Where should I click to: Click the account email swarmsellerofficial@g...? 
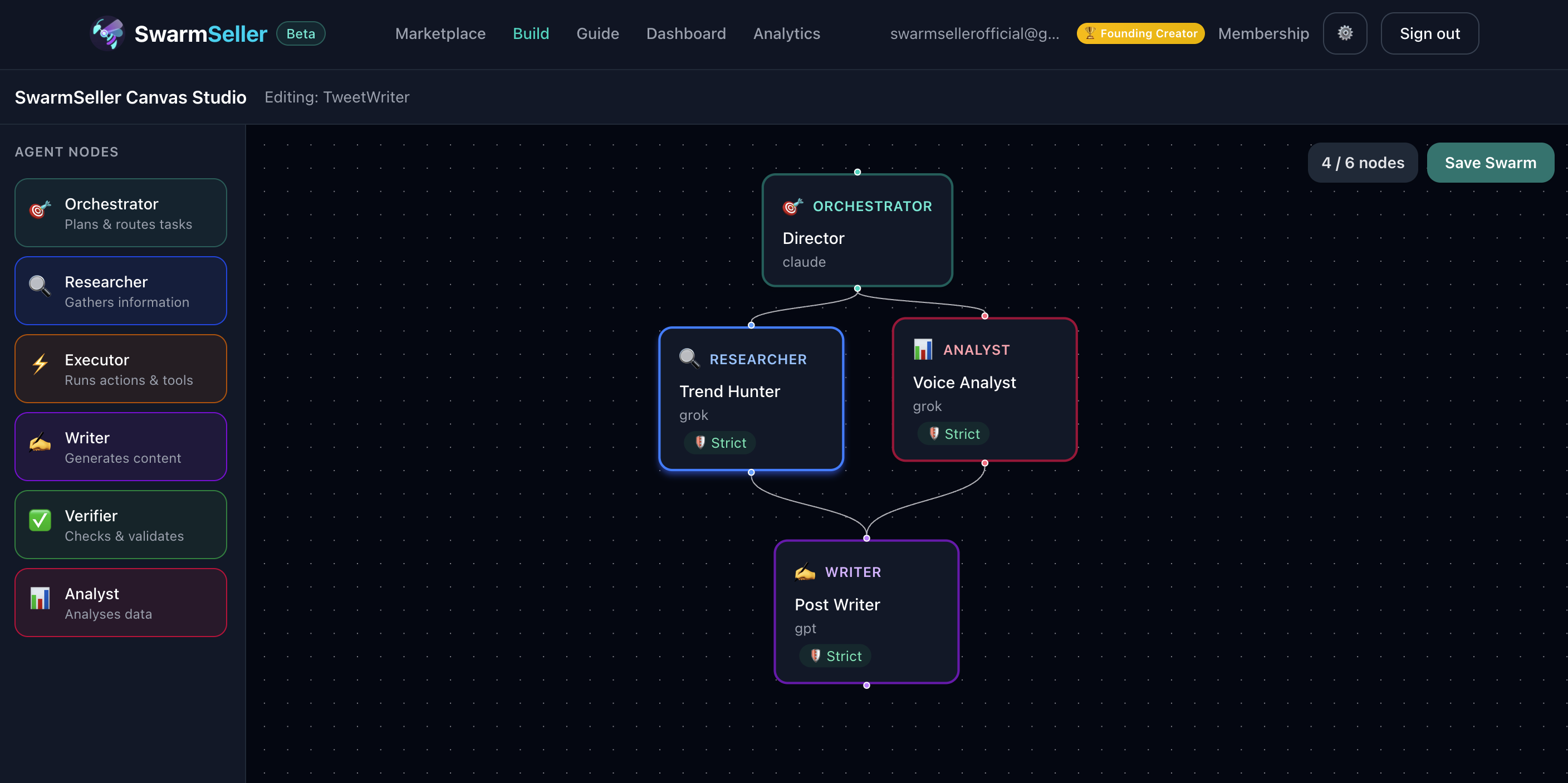click(974, 33)
